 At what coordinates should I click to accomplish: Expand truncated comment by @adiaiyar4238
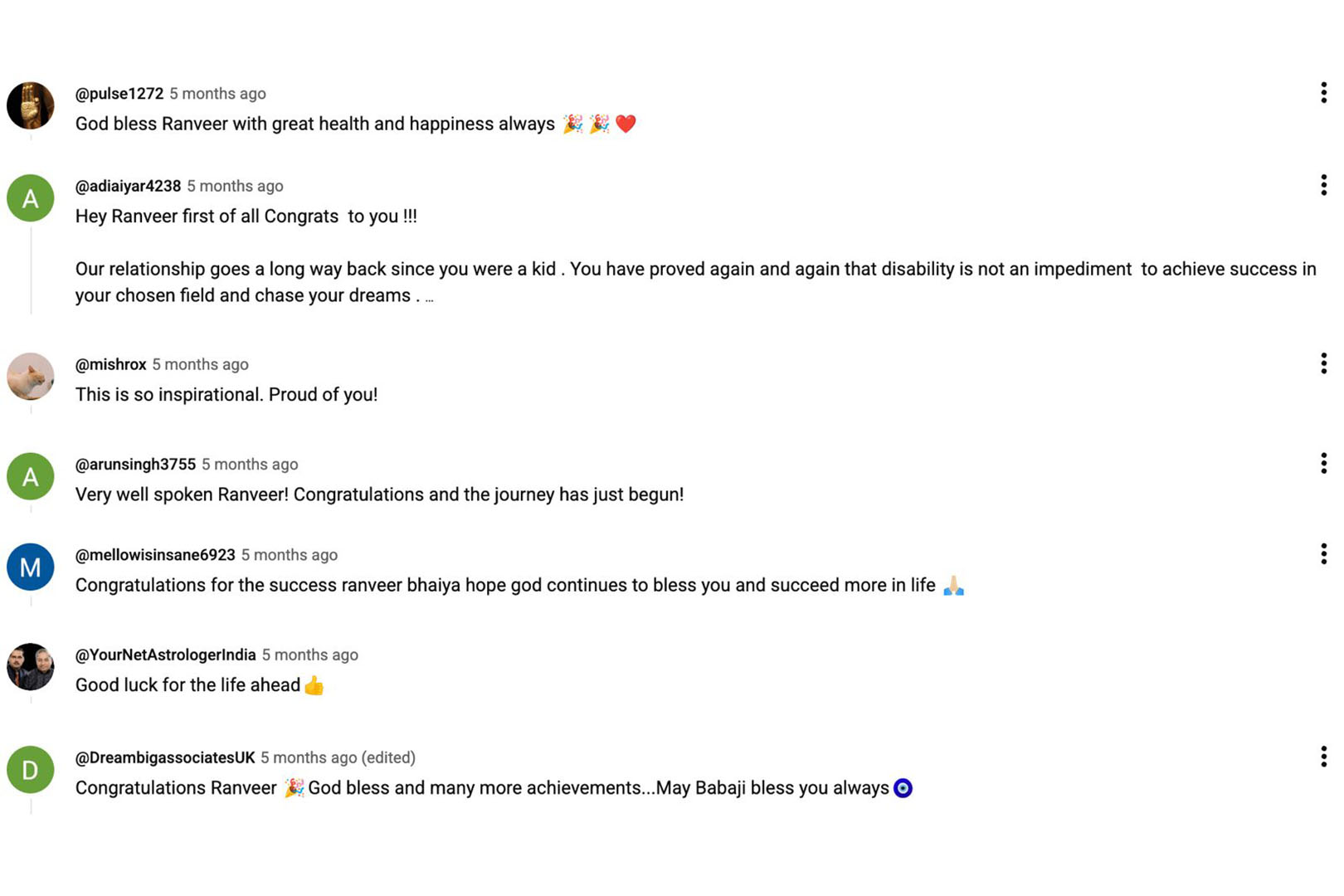429,299
